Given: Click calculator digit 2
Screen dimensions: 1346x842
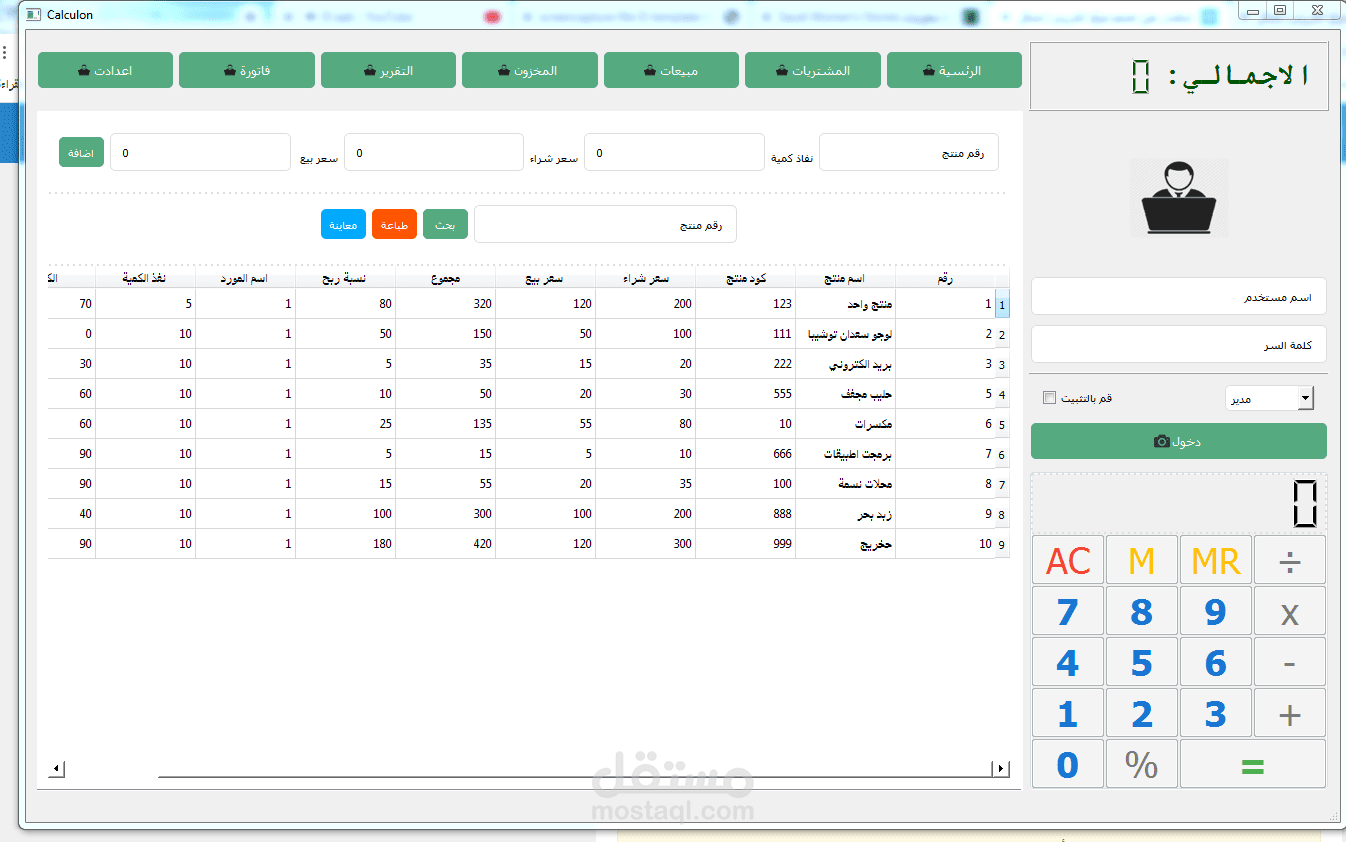Looking at the screenshot, I should tap(1142, 713).
